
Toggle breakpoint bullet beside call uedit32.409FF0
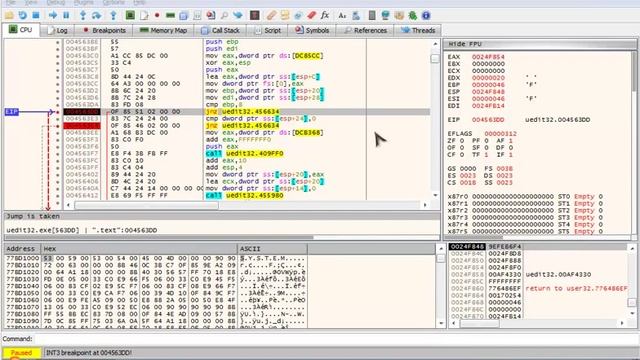coord(58,153)
